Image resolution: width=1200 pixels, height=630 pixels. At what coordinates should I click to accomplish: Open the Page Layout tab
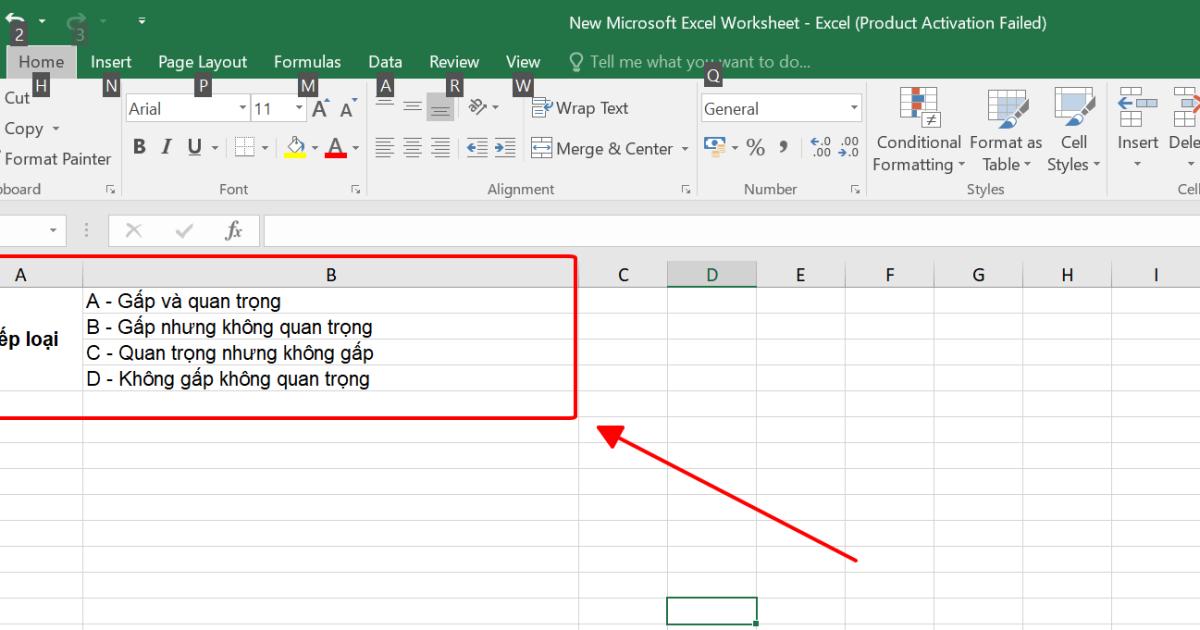click(x=202, y=62)
